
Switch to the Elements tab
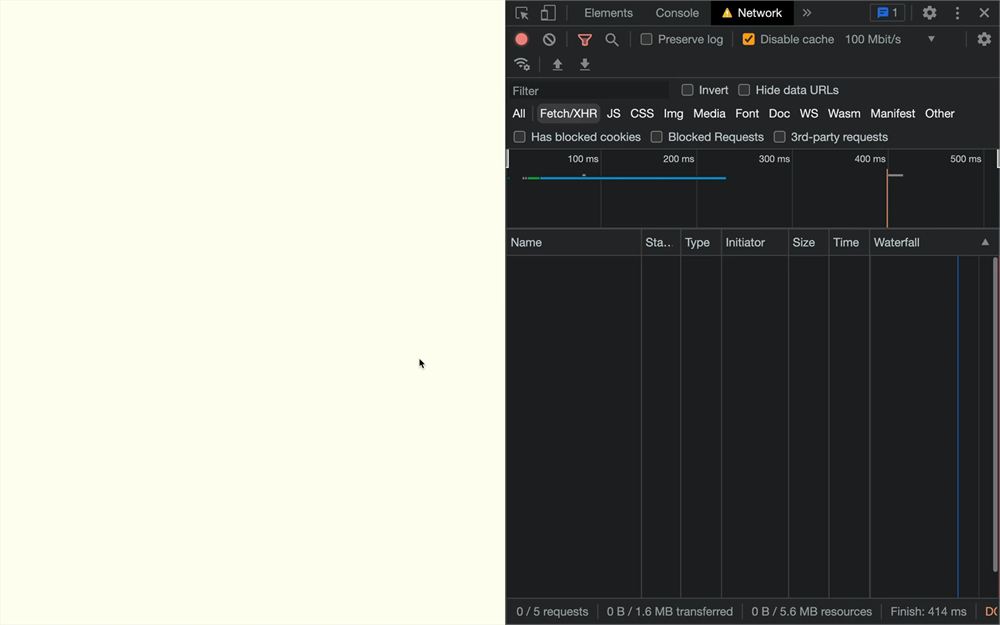[608, 13]
